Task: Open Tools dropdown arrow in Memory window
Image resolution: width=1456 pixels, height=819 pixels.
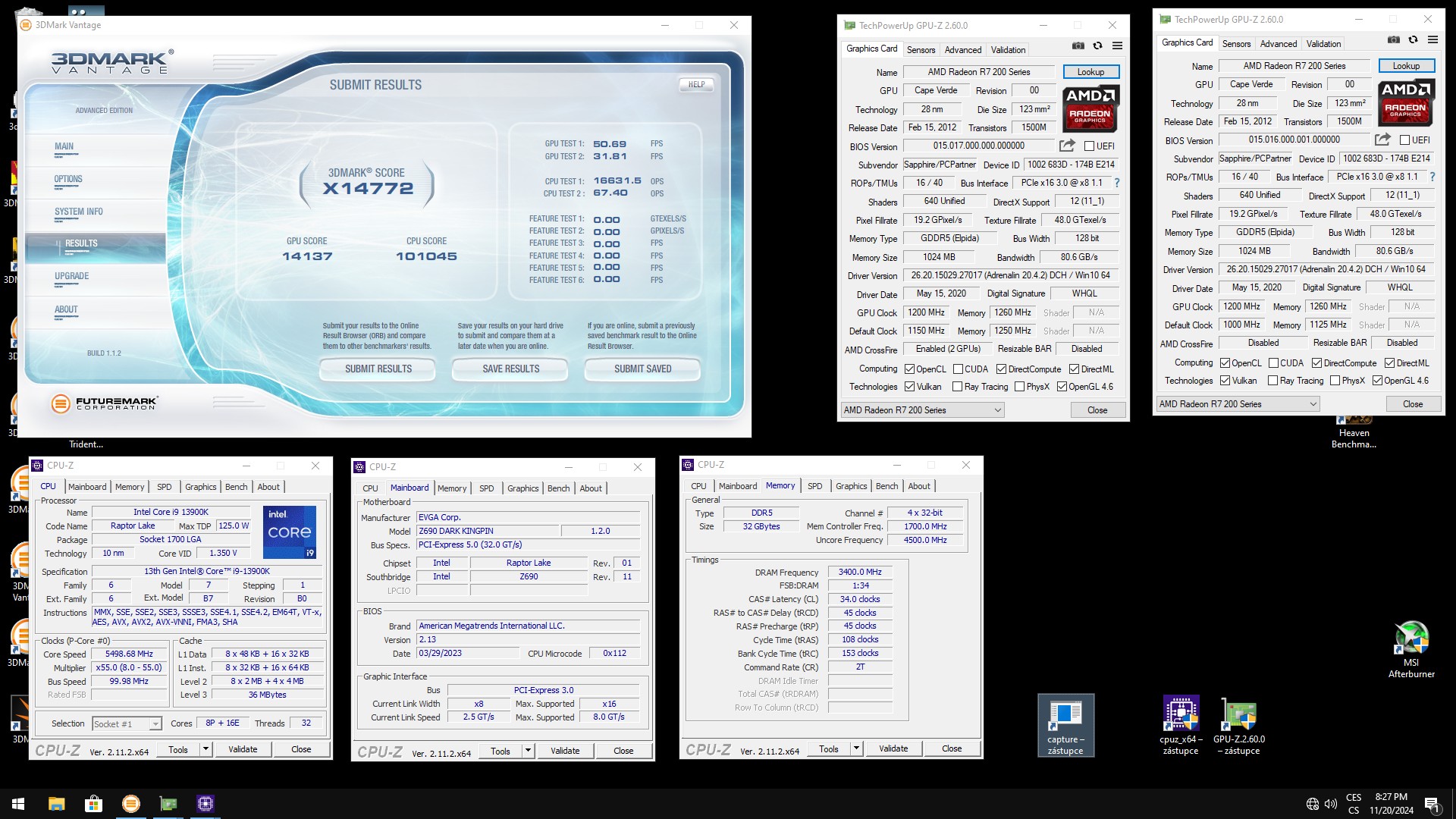Action: click(x=856, y=748)
